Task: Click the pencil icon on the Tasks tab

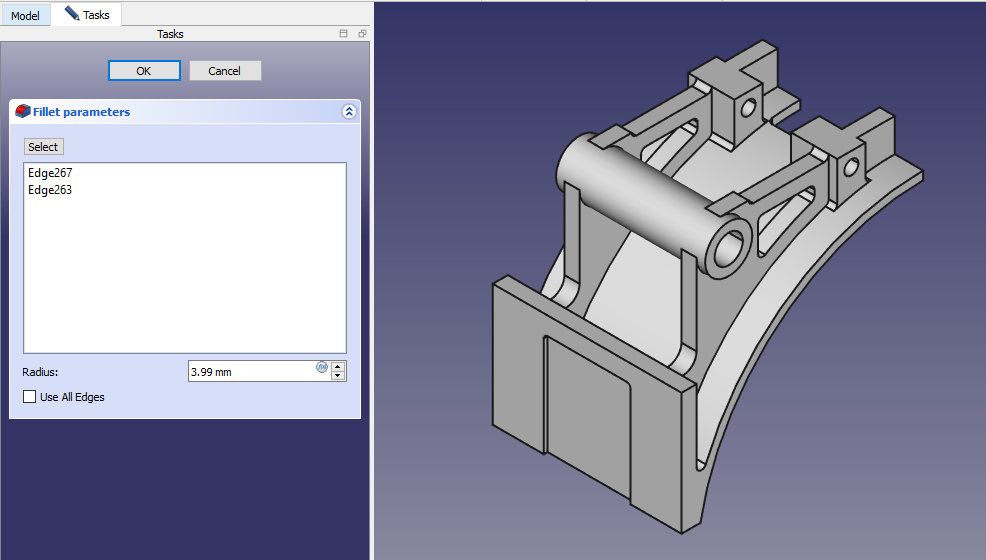Action: (72, 14)
